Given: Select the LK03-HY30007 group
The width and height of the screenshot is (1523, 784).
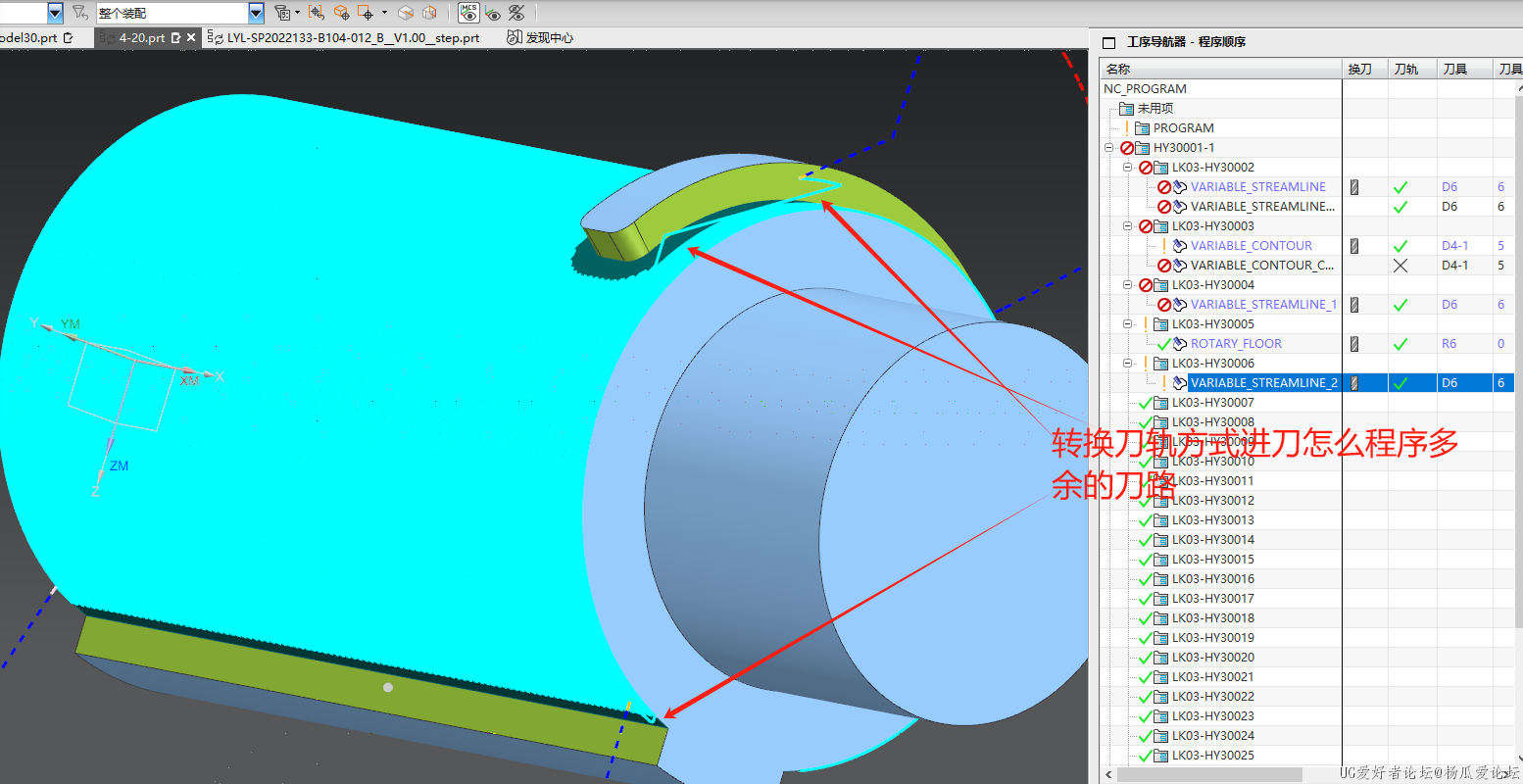Looking at the screenshot, I should pyautogui.click(x=1212, y=403).
